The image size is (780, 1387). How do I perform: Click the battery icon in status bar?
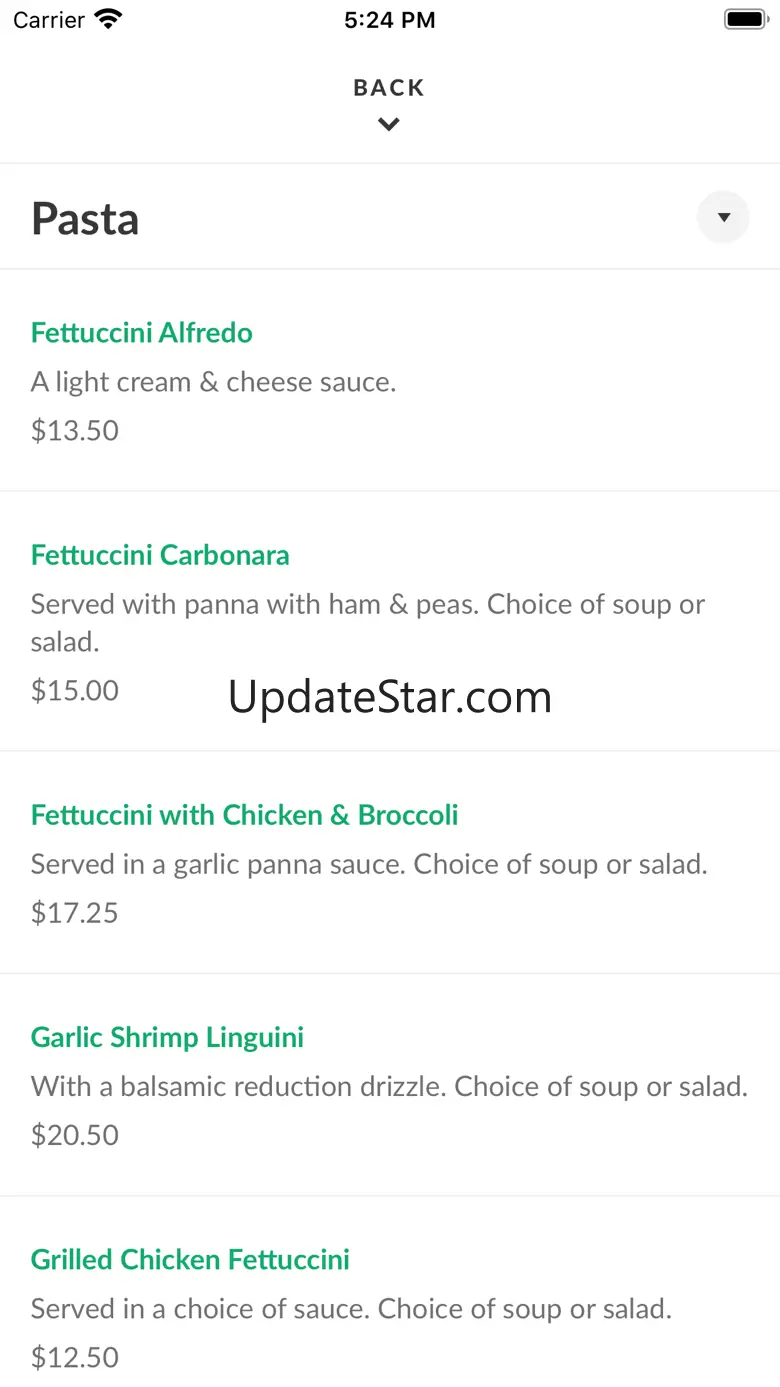tap(744, 19)
